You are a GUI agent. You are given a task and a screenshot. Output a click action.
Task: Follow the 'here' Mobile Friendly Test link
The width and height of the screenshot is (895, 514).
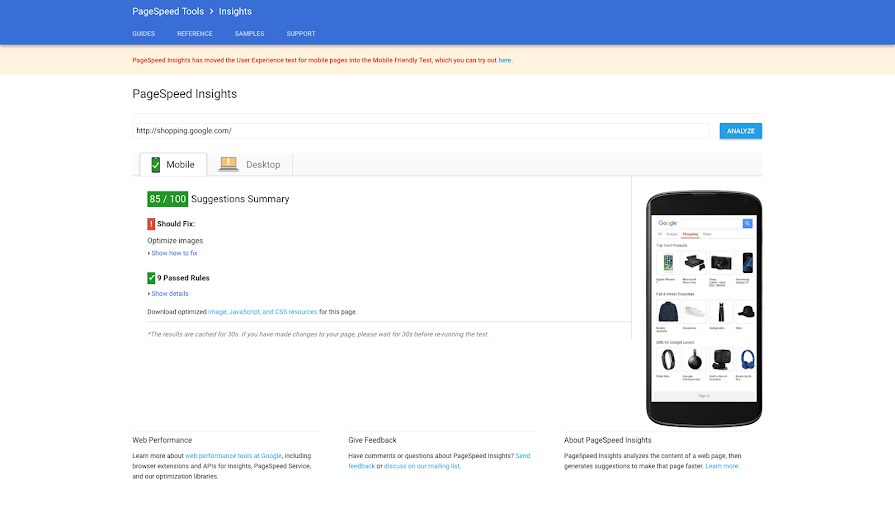(x=505, y=60)
